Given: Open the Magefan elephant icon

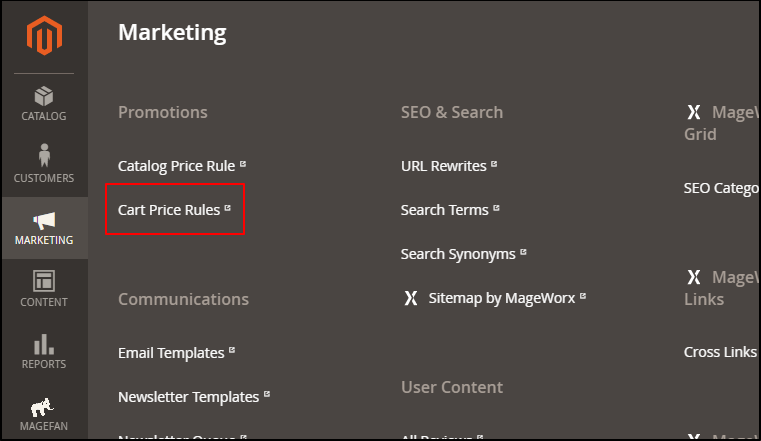Looking at the screenshot, I should pyautogui.click(x=42, y=408).
